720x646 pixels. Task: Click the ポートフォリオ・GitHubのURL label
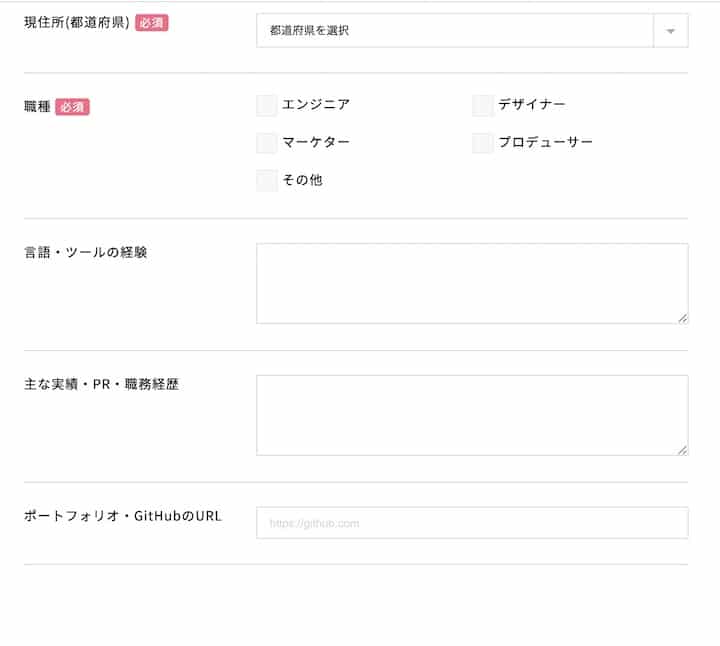tap(122, 516)
